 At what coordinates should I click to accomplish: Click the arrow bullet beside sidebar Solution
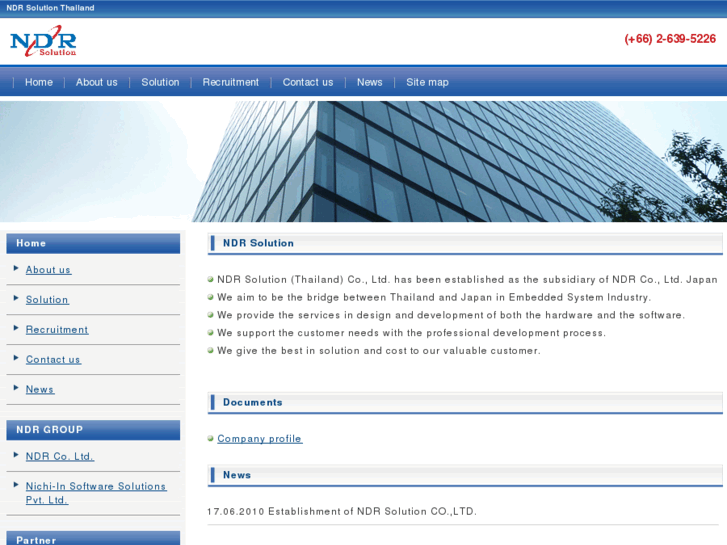pos(16,298)
